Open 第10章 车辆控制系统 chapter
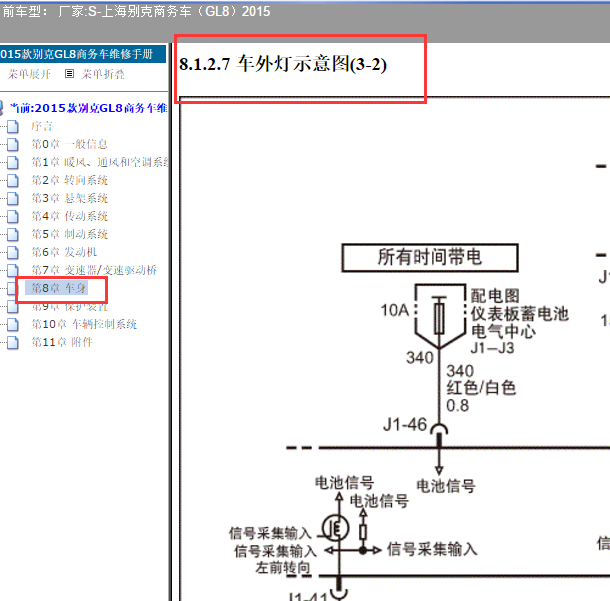The height and width of the screenshot is (601, 610). 84,324
